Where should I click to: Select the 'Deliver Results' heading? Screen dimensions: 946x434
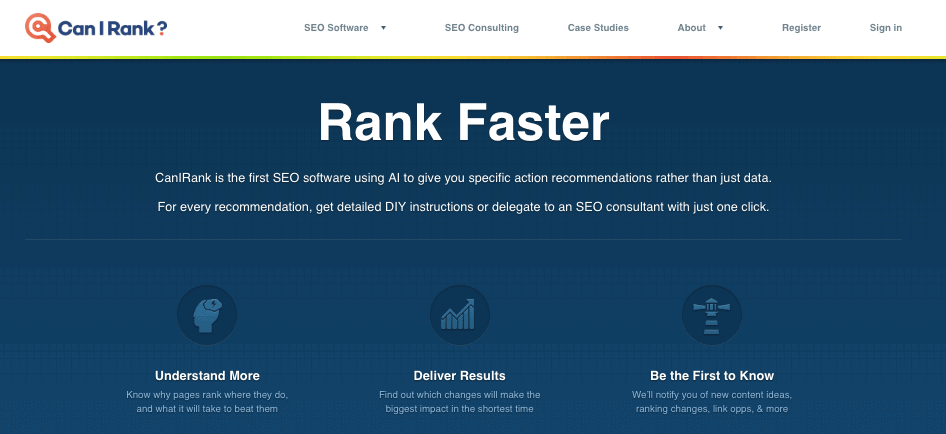tap(459, 376)
